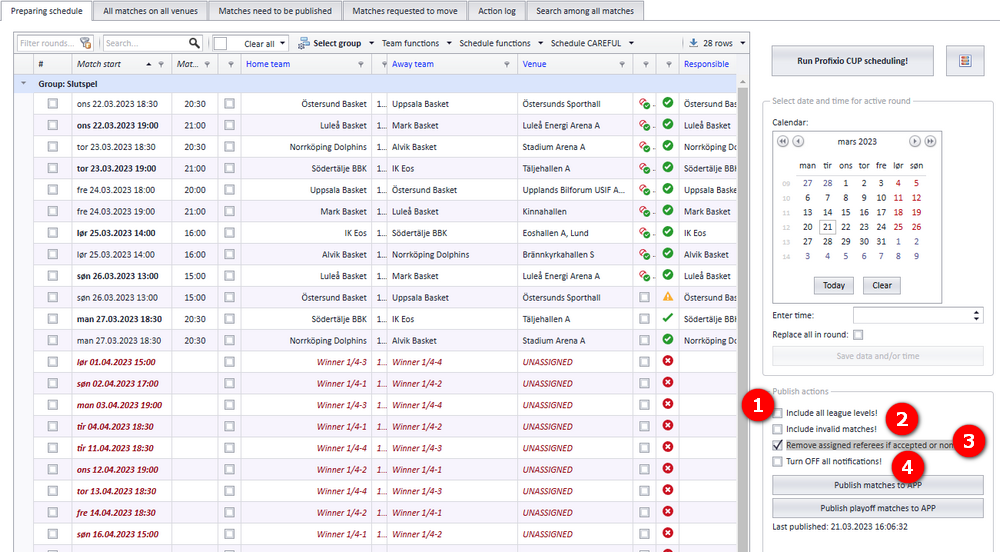Click the Select group icon
This screenshot has height=552, width=1000.
coord(304,43)
